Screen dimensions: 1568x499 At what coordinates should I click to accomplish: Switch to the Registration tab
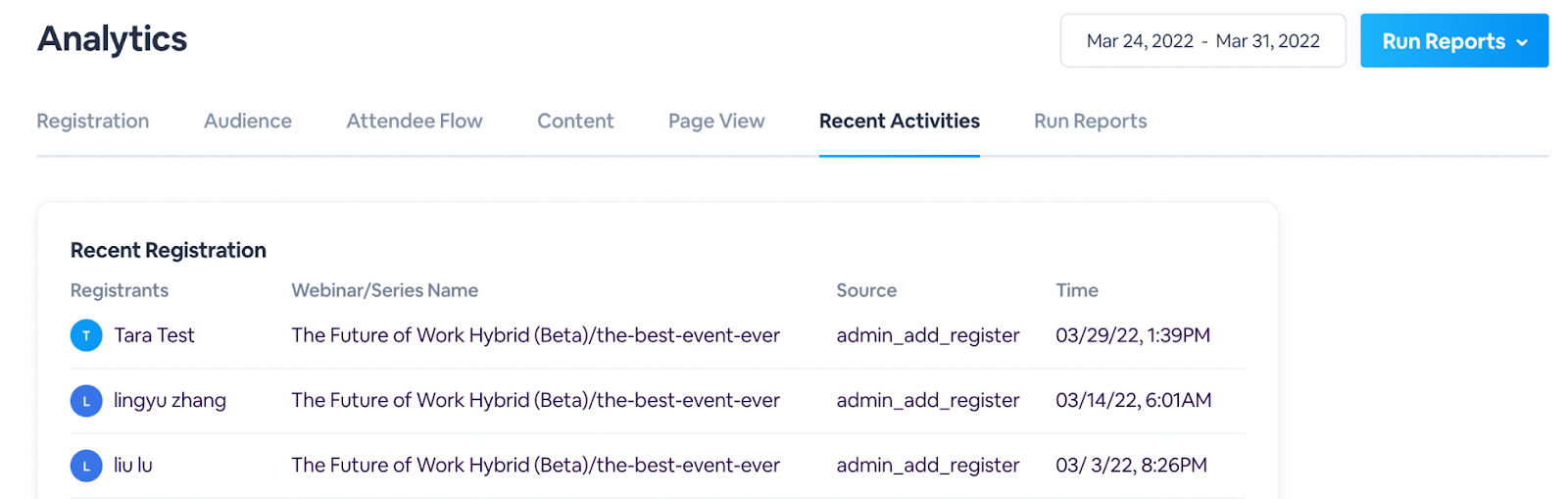coord(93,121)
